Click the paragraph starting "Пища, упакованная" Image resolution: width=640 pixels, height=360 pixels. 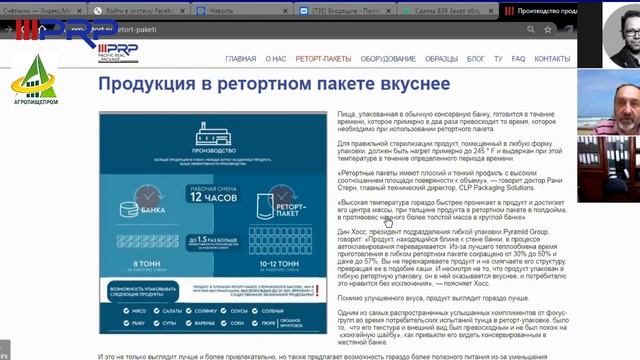pos(447,122)
